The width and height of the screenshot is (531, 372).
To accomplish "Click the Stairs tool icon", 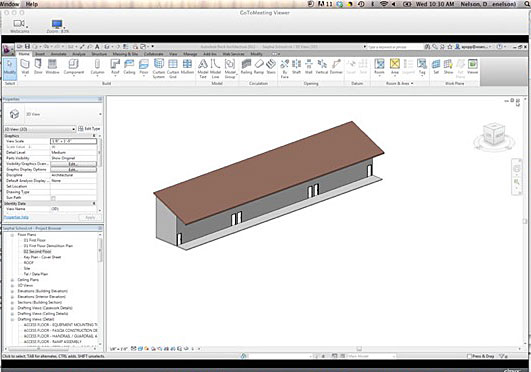I will (271, 67).
